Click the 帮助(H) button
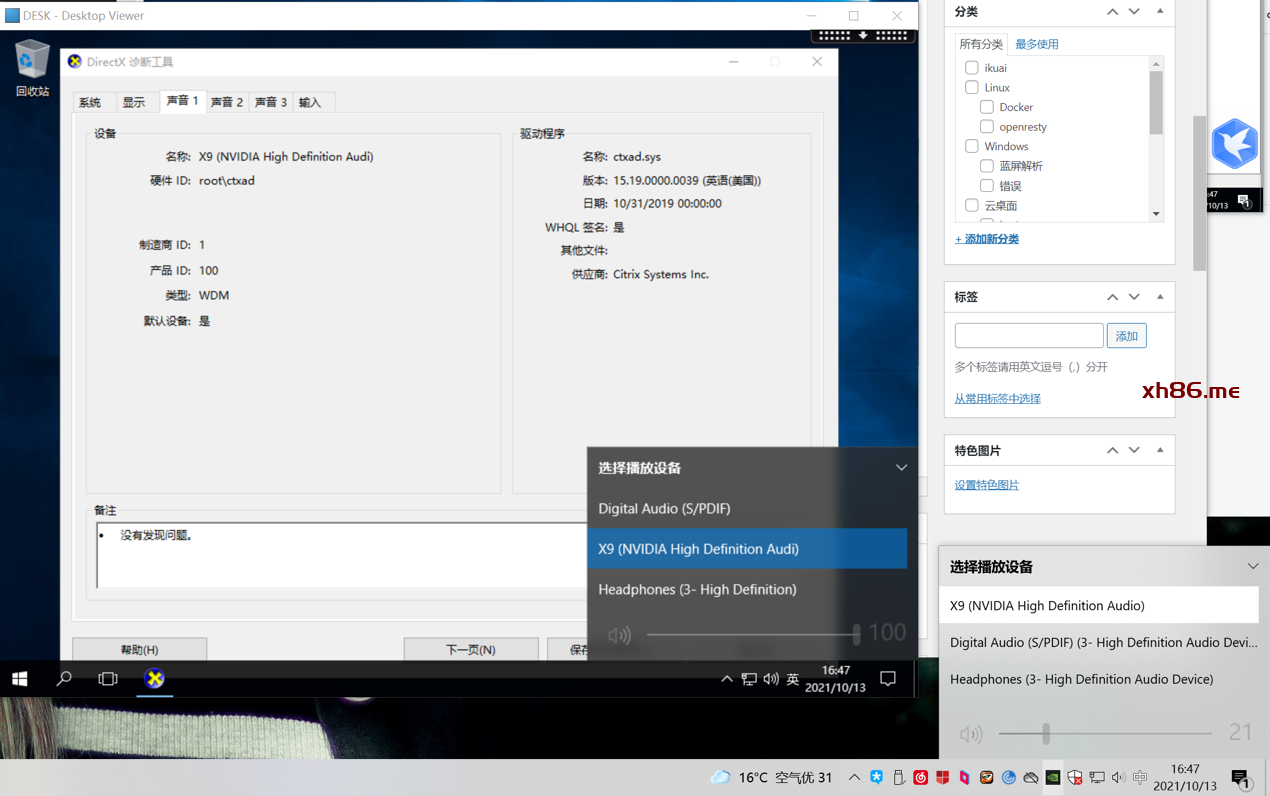Viewport: 1270px width, 796px height. click(x=139, y=649)
